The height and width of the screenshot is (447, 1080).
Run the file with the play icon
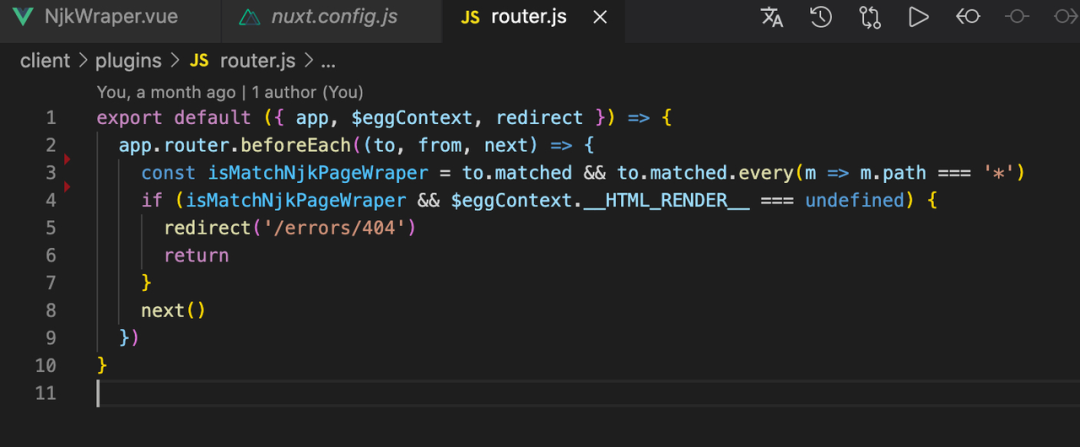[x=918, y=17]
